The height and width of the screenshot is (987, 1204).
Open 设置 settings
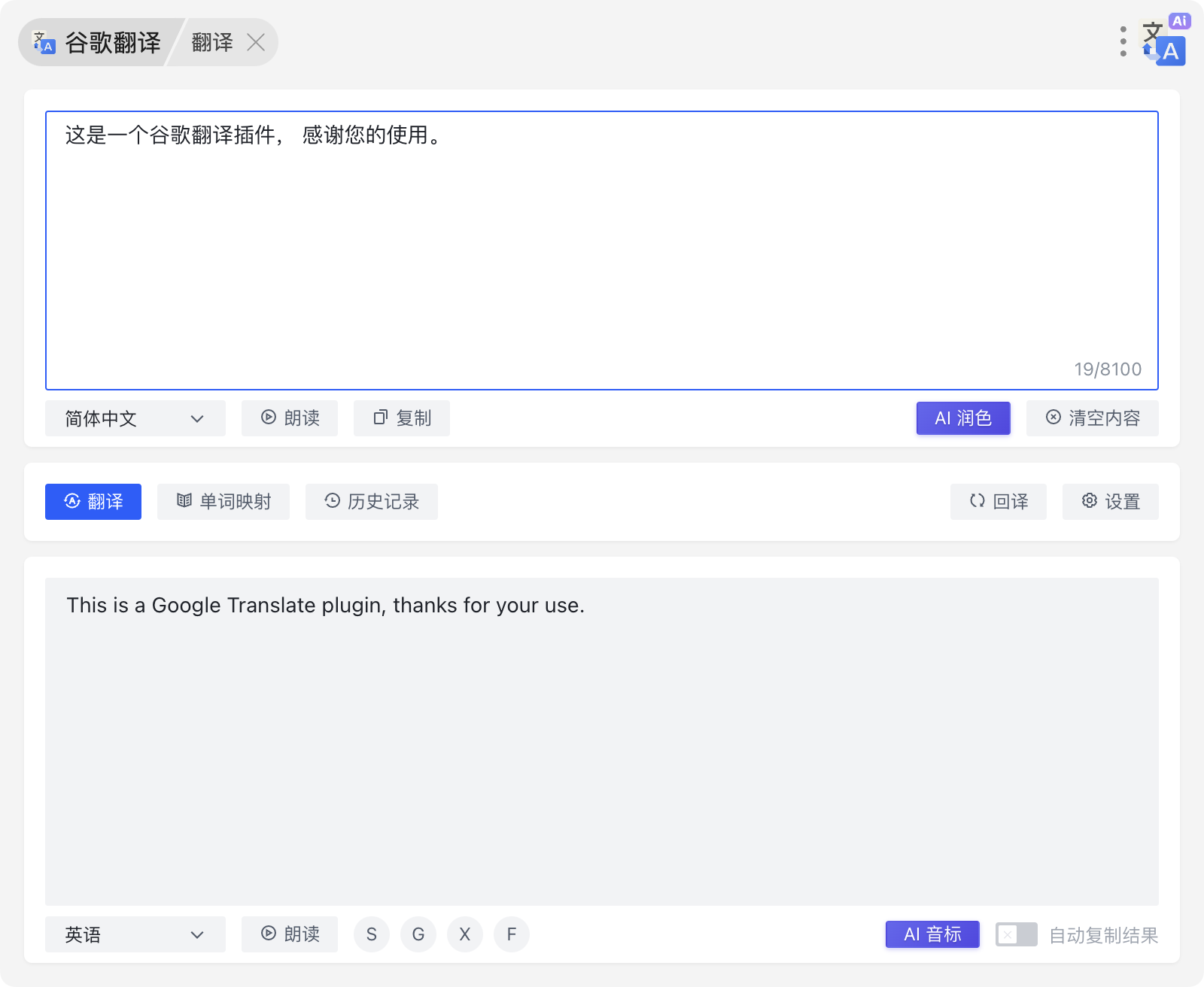point(1110,502)
